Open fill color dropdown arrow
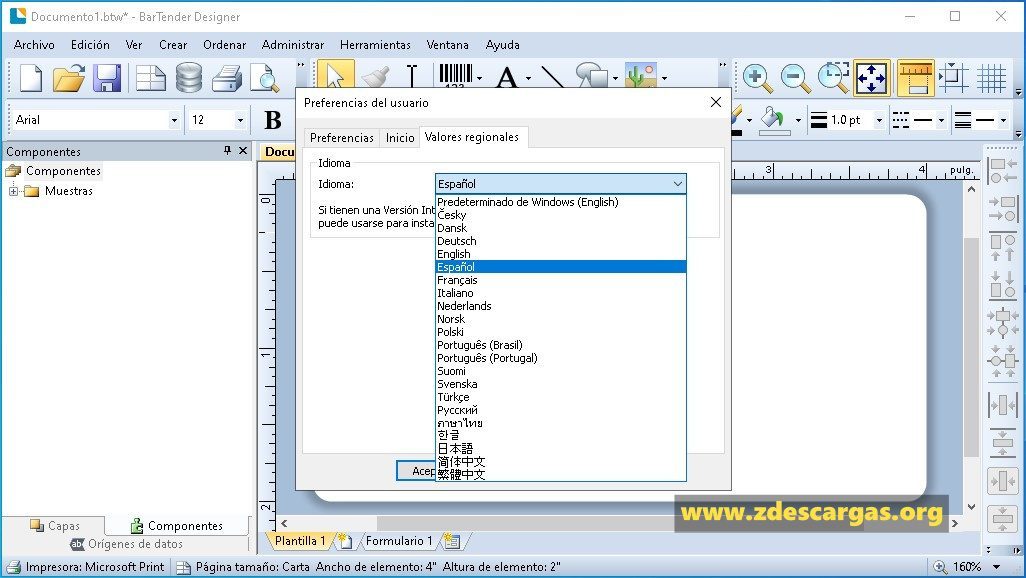 pos(798,120)
